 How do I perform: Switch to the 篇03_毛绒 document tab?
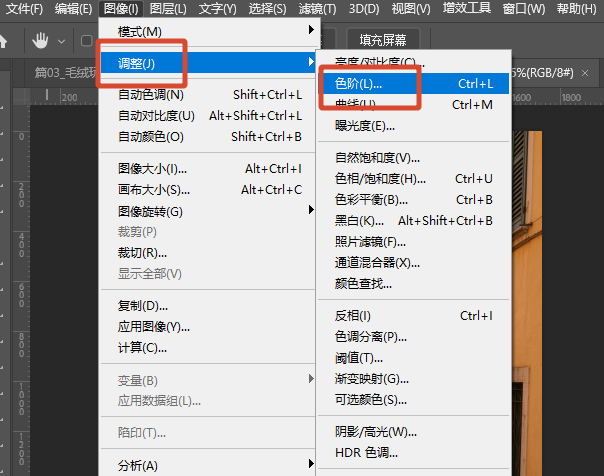65,72
